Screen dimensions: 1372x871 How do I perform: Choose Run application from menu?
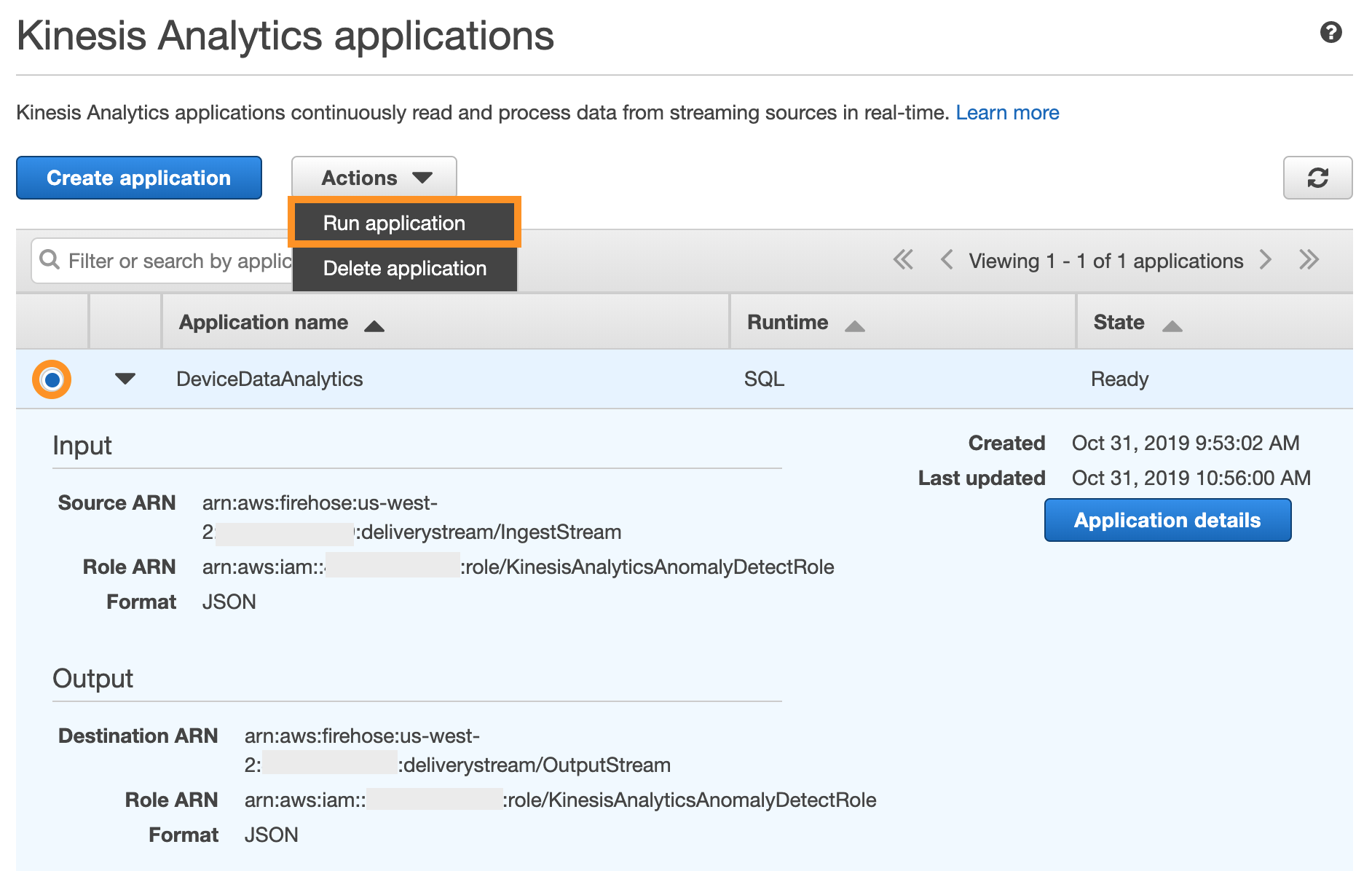click(x=404, y=223)
